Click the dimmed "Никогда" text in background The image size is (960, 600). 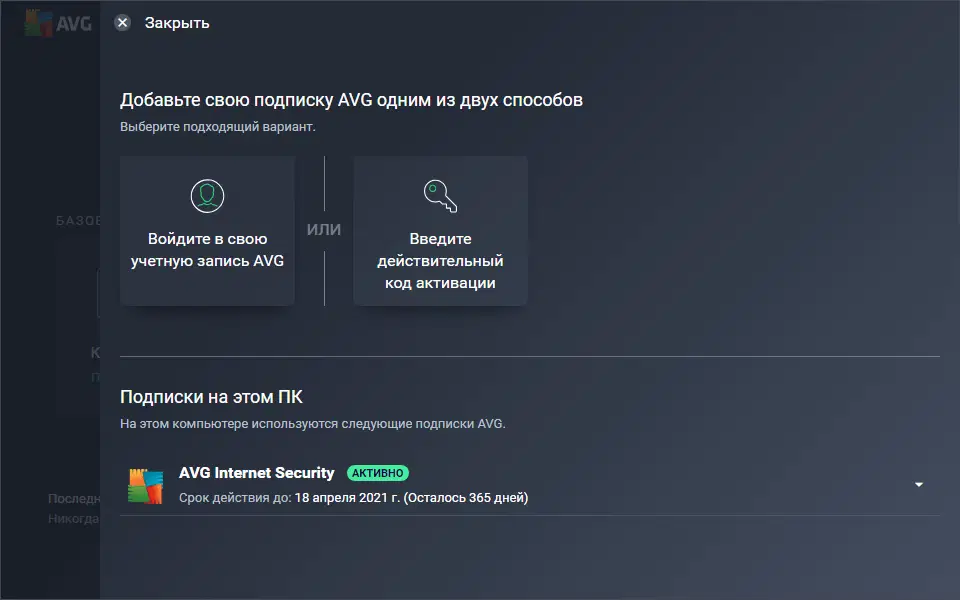(x=73, y=519)
